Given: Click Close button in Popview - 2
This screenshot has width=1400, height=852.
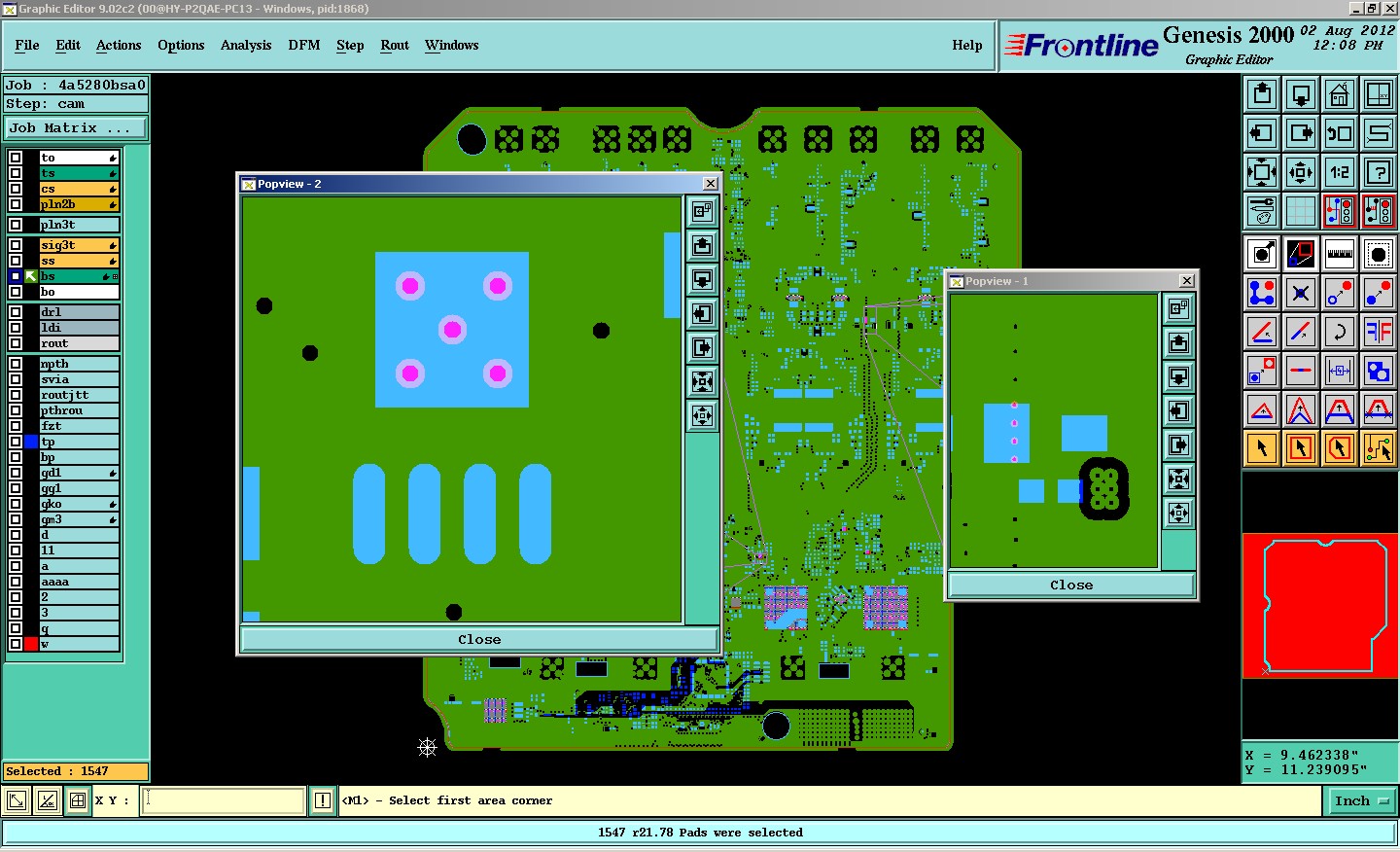Looking at the screenshot, I should pos(479,639).
